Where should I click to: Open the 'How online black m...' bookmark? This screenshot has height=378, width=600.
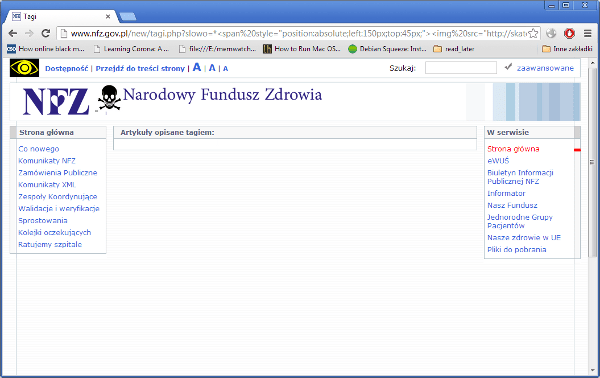pyautogui.click(x=46, y=49)
